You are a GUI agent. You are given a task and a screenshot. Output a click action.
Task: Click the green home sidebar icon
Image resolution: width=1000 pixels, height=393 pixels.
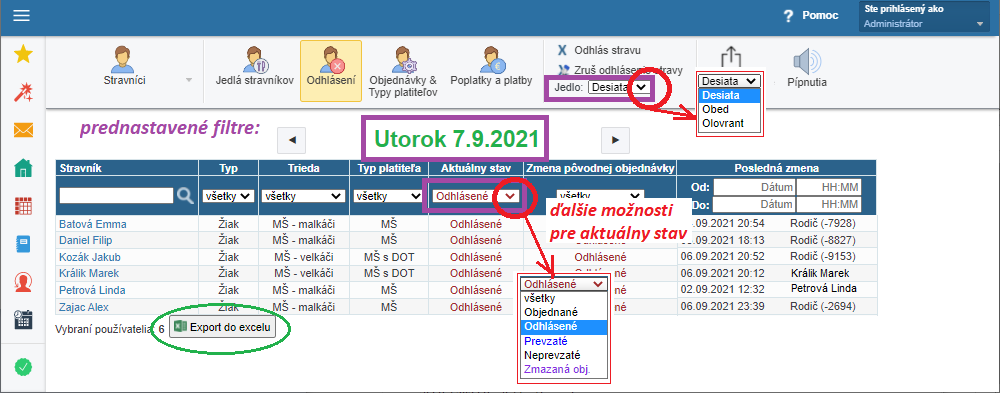coord(23,168)
